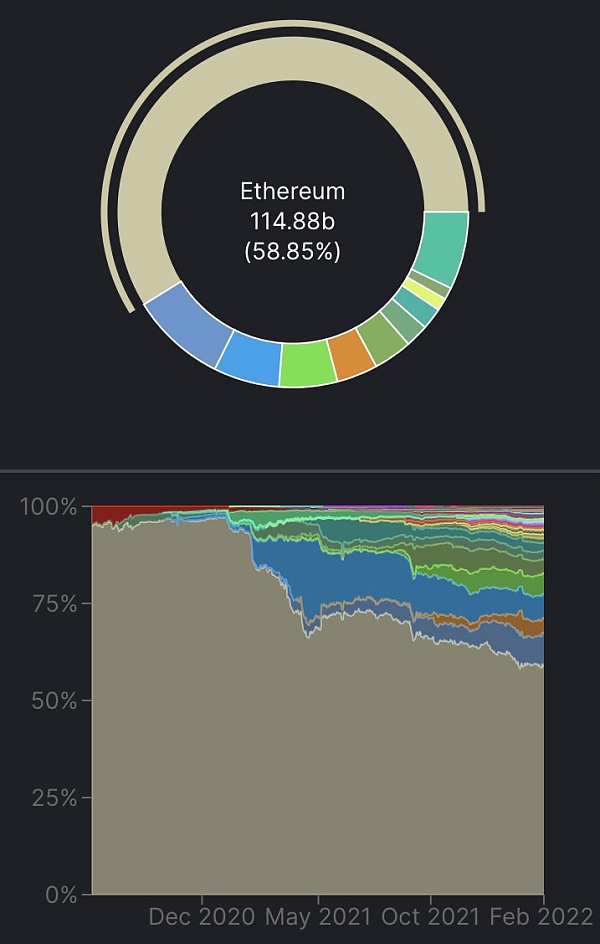Click the small yellow donut segment

432,296
